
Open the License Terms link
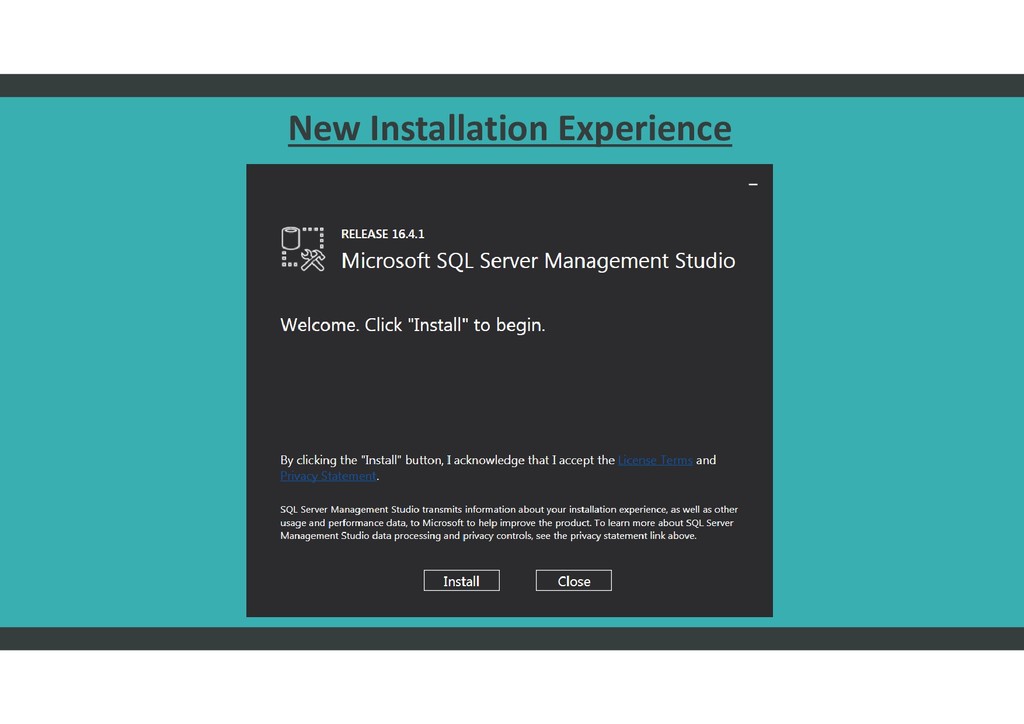pos(655,460)
